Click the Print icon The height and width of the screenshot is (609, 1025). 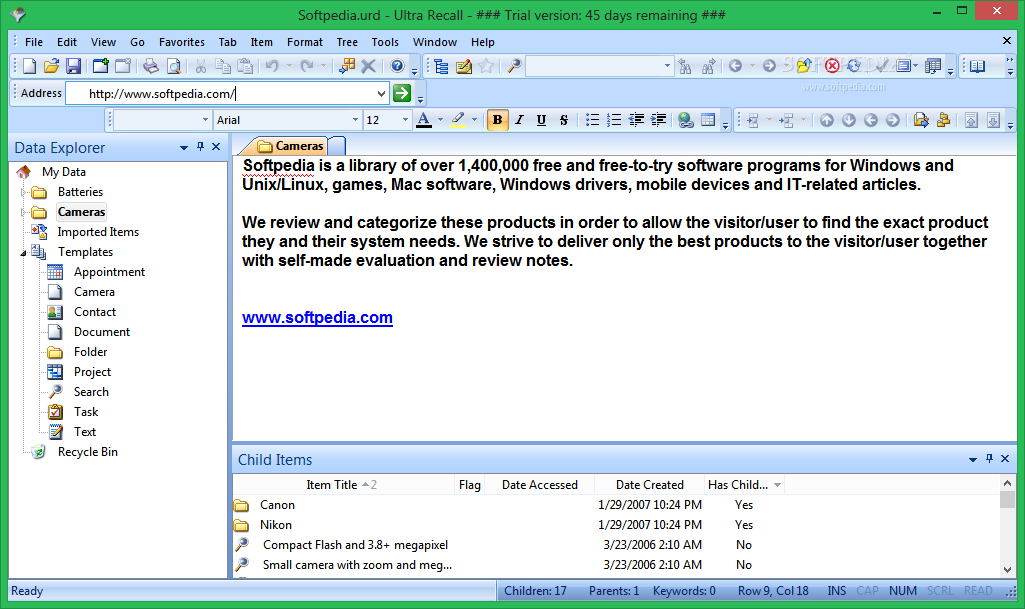[x=151, y=66]
